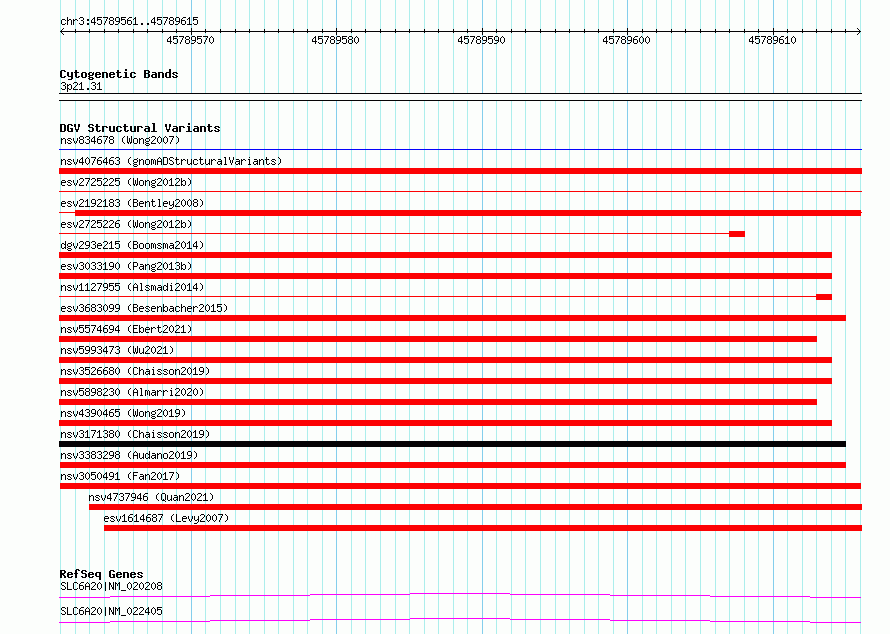Open variant esv1614687 (Levy2007)
890x634 pixels.
pos(166,519)
